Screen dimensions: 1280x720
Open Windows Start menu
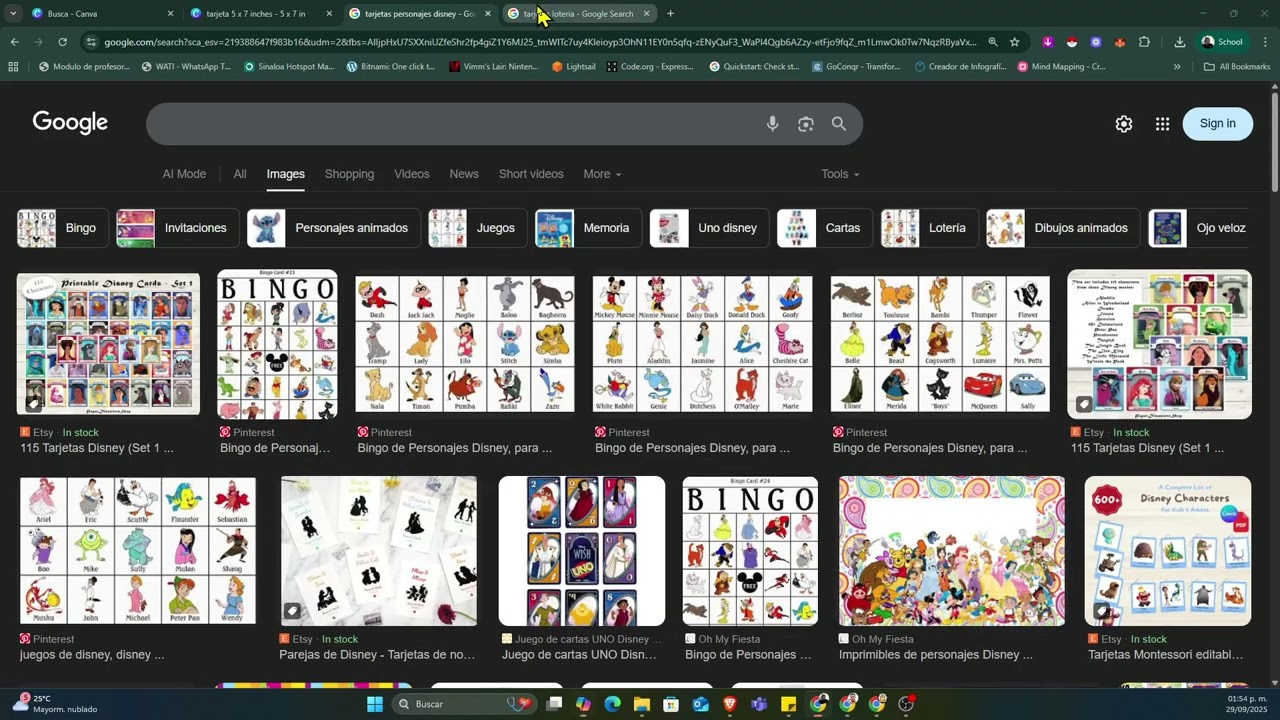[x=374, y=704]
